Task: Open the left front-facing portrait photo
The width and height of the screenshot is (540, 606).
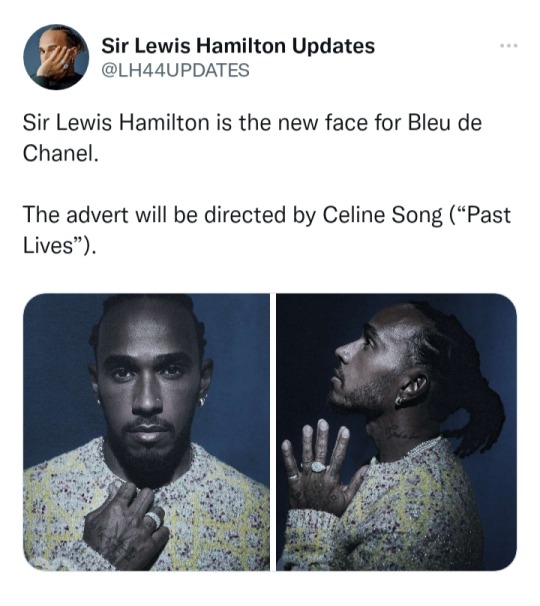Action: (x=146, y=432)
